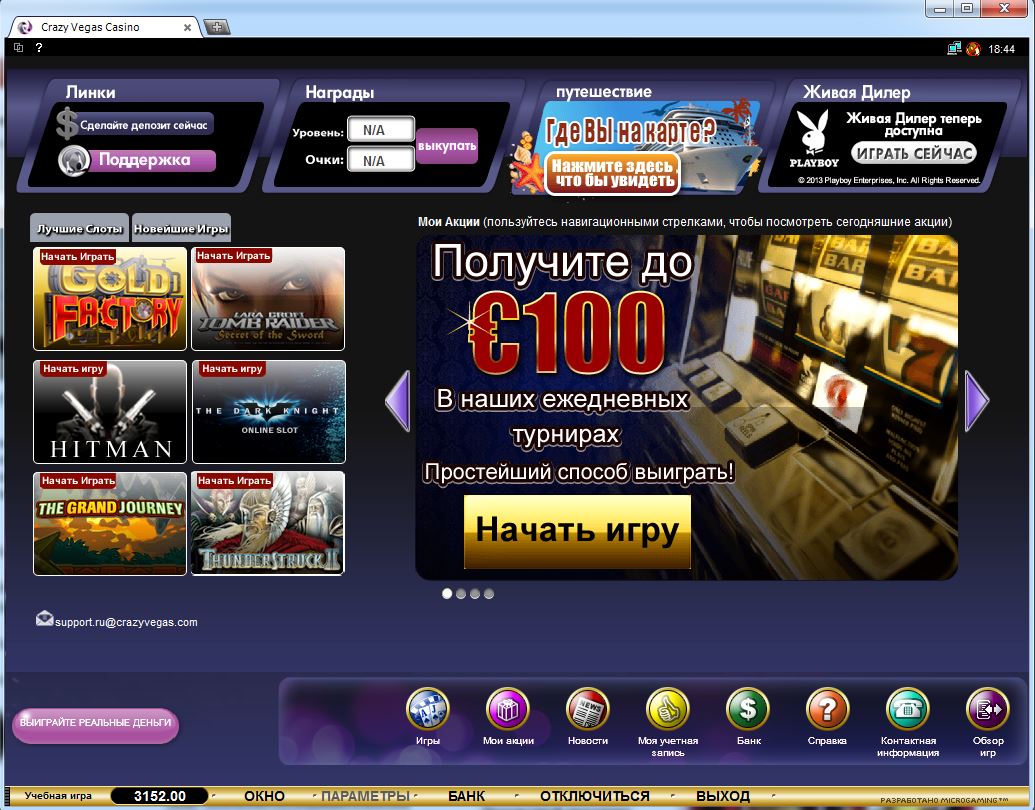This screenshot has width=1035, height=810.
Task: Click the window restore icon in top bar
Action: (x=18, y=48)
